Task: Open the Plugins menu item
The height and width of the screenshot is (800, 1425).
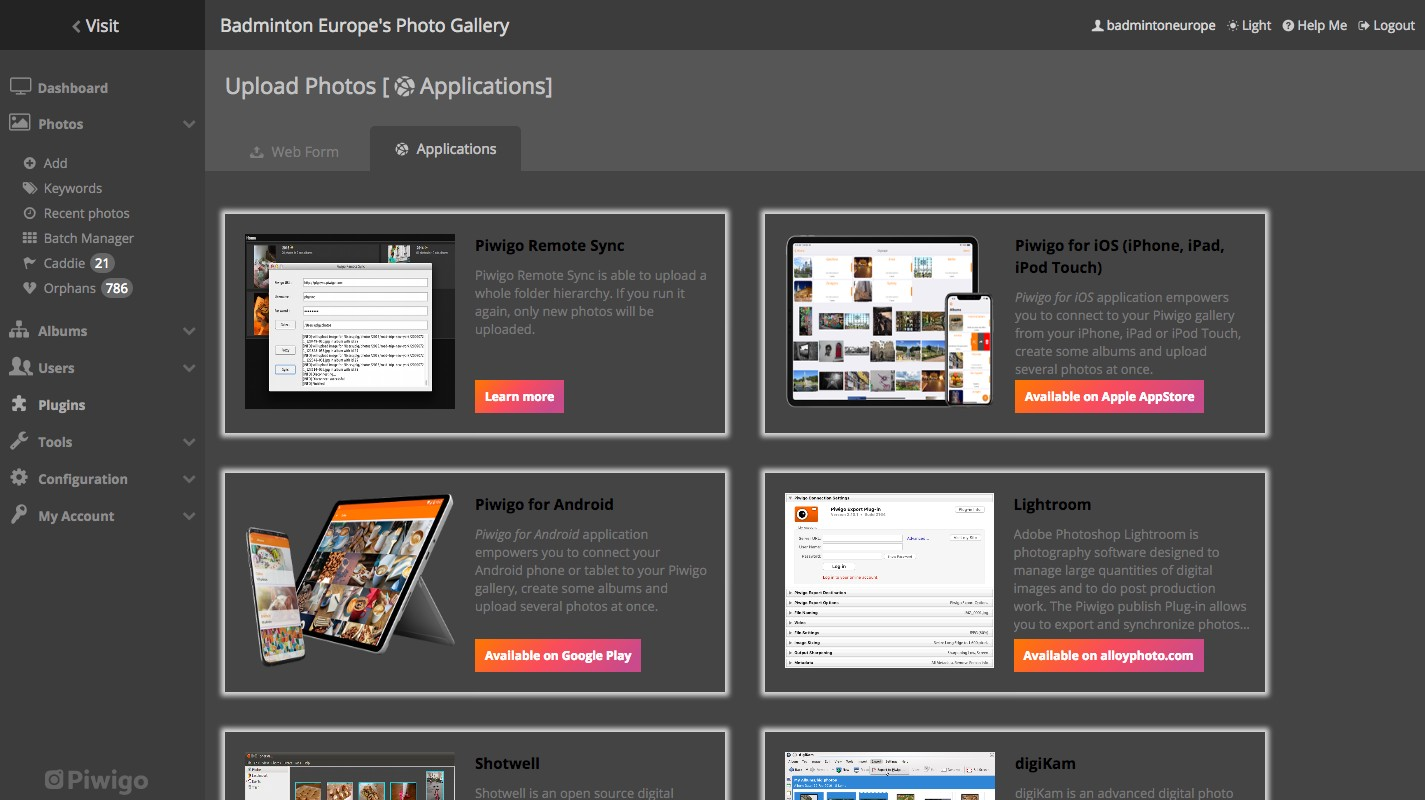Action: click(61, 405)
